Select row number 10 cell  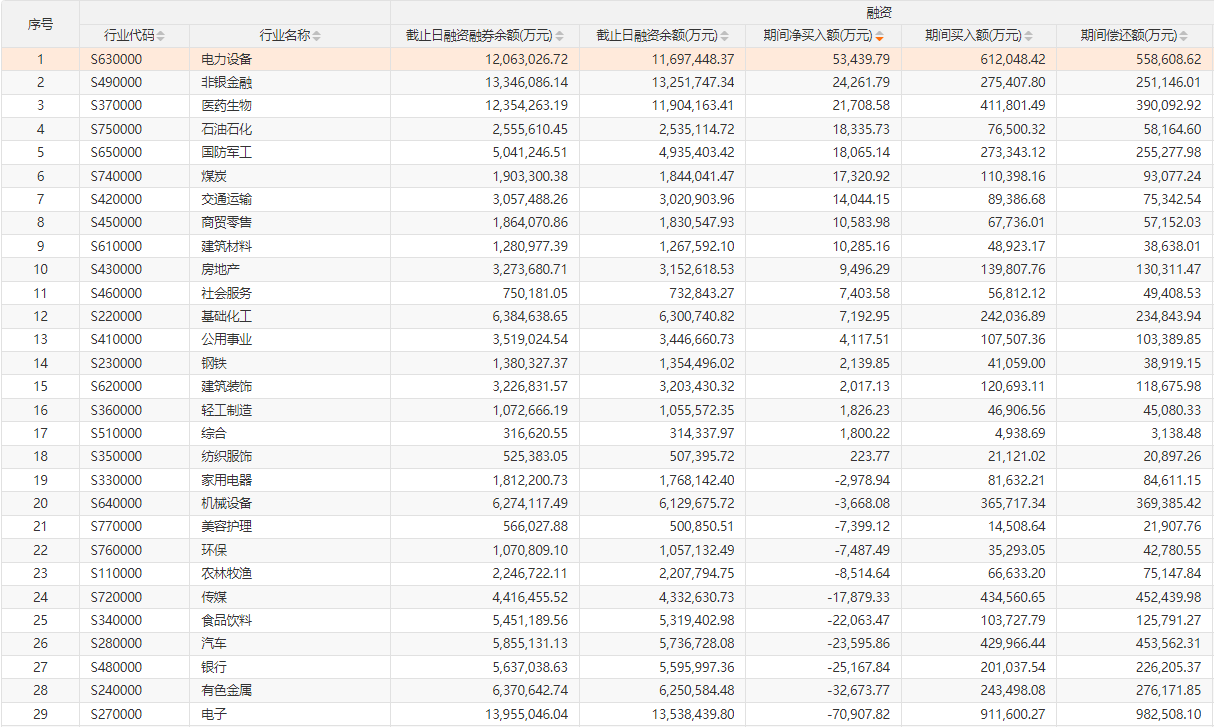40,269
